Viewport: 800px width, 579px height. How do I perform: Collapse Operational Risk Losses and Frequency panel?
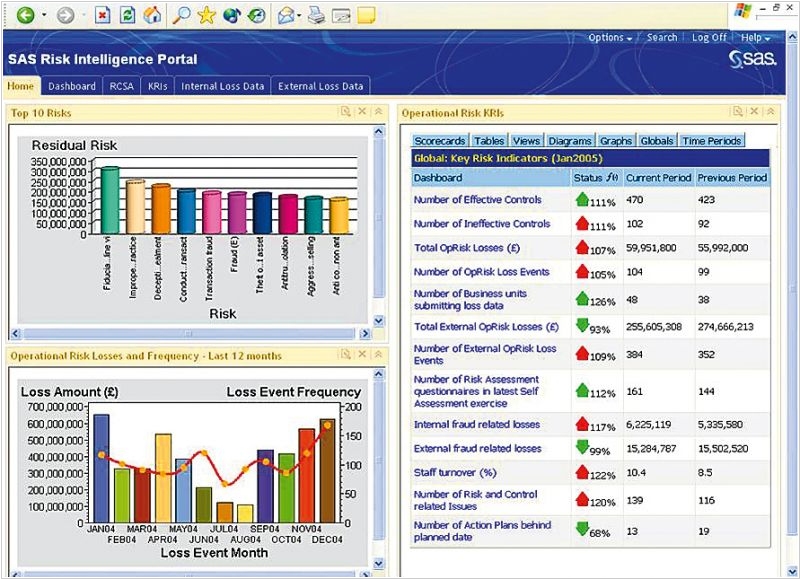[x=378, y=354]
